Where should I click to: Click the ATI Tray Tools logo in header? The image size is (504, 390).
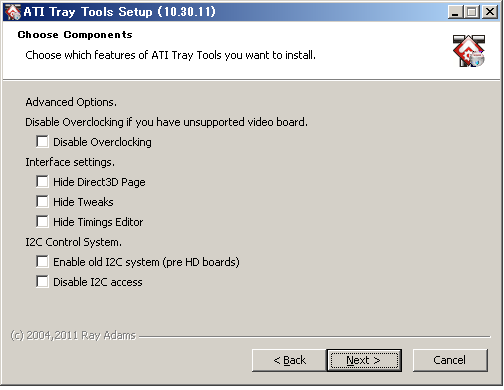[469, 51]
